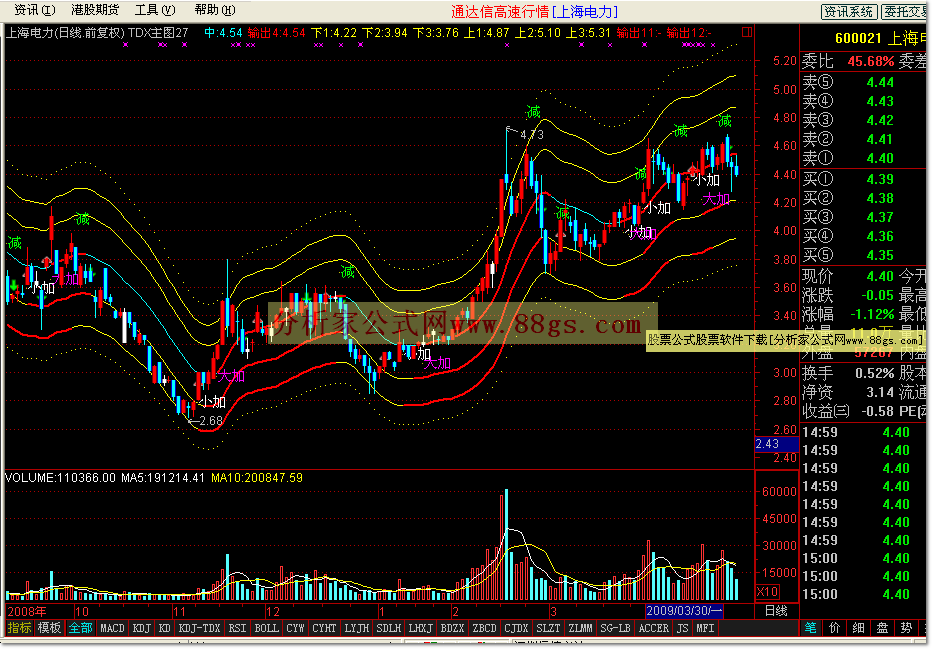Switch to the SDLH indicator

coord(389,628)
